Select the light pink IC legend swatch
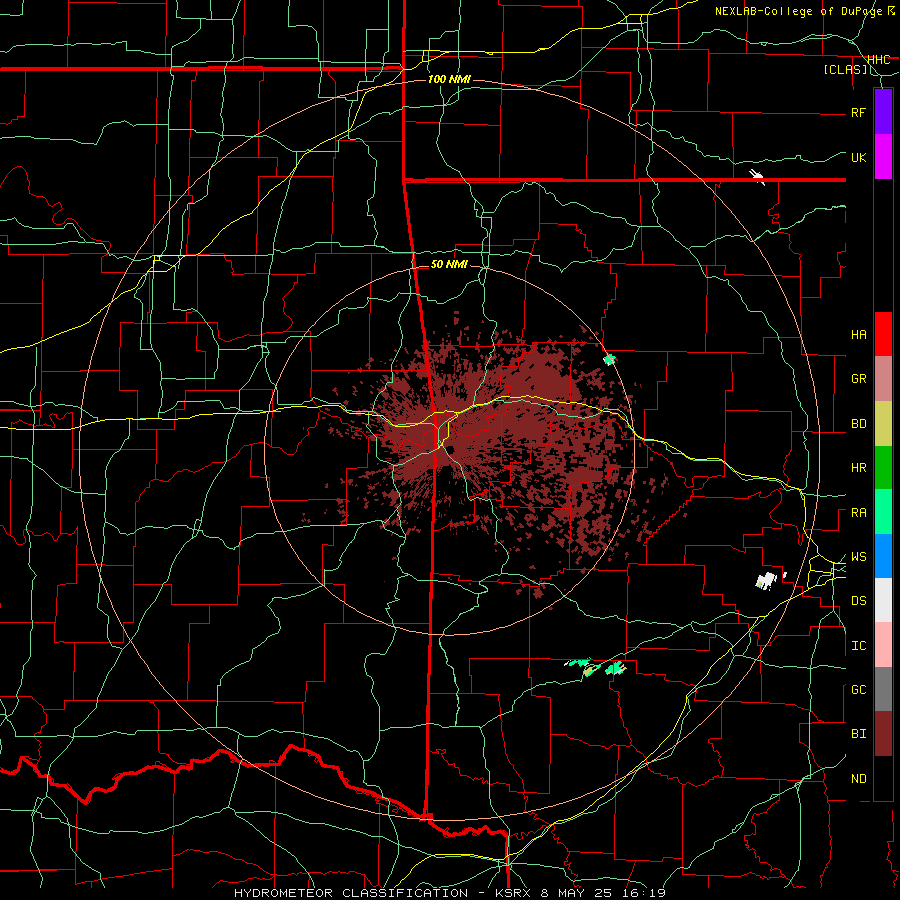The height and width of the screenshot is (900, 900). pos(883,645)
